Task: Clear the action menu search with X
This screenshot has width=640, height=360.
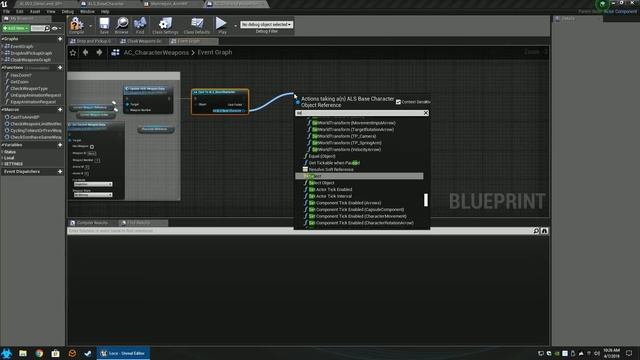Action: coord(426,113)
